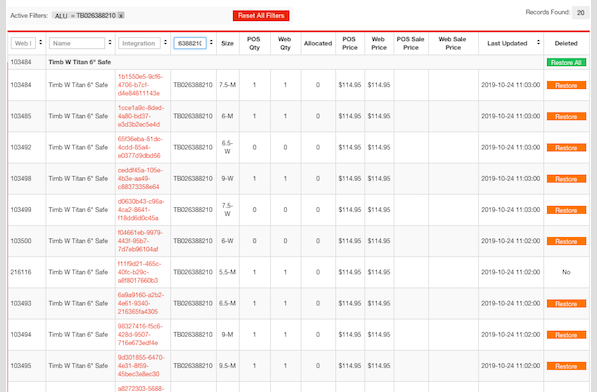Image resolution: width=597 pixels, height=392 pixels.
Task: Restore record 103500 size 6-W
Action: click(566, 241)
